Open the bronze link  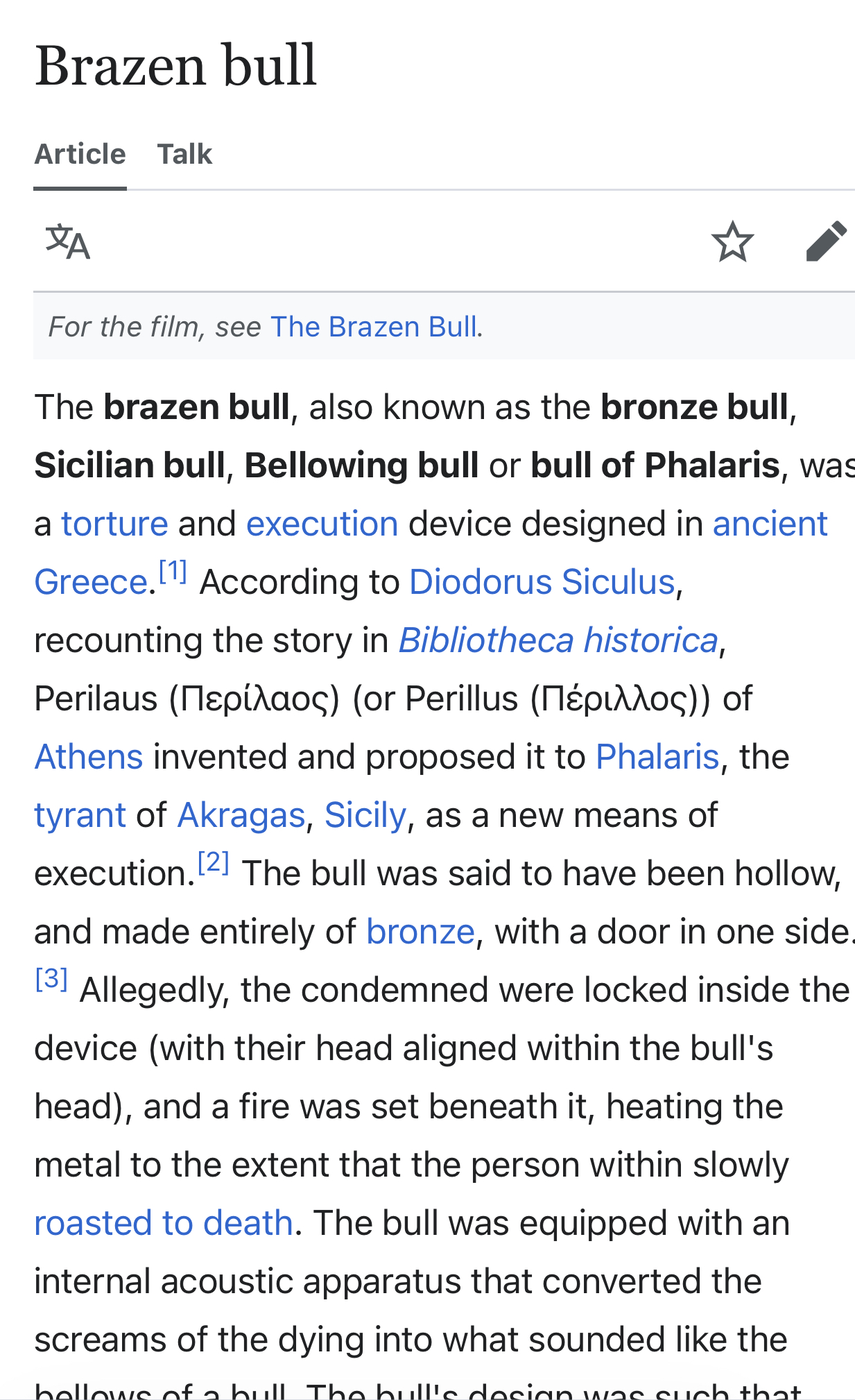tap(420, 932)
